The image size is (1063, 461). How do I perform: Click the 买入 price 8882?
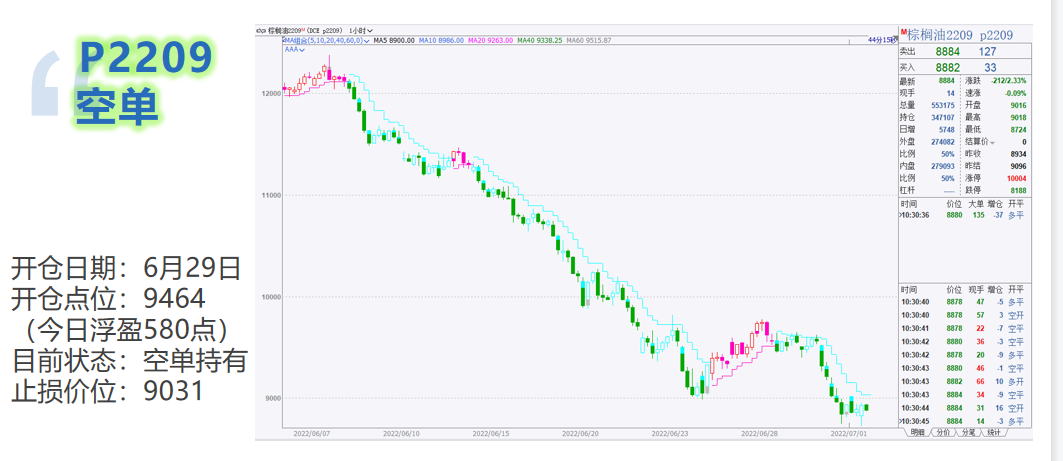click(x=946, y=67)
